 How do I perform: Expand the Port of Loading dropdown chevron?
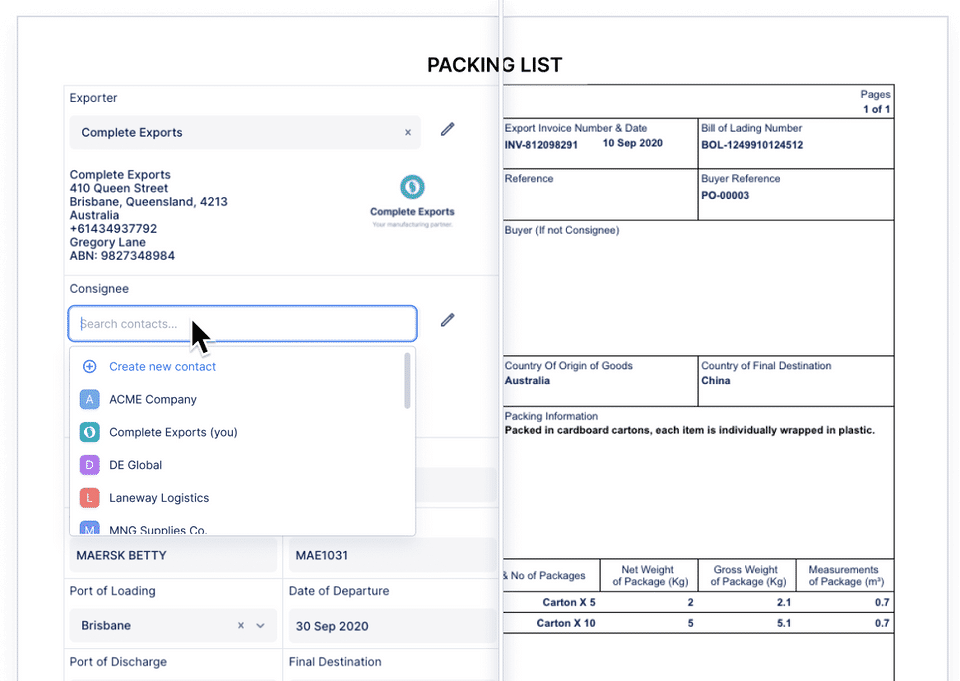[x=260, y=626]
